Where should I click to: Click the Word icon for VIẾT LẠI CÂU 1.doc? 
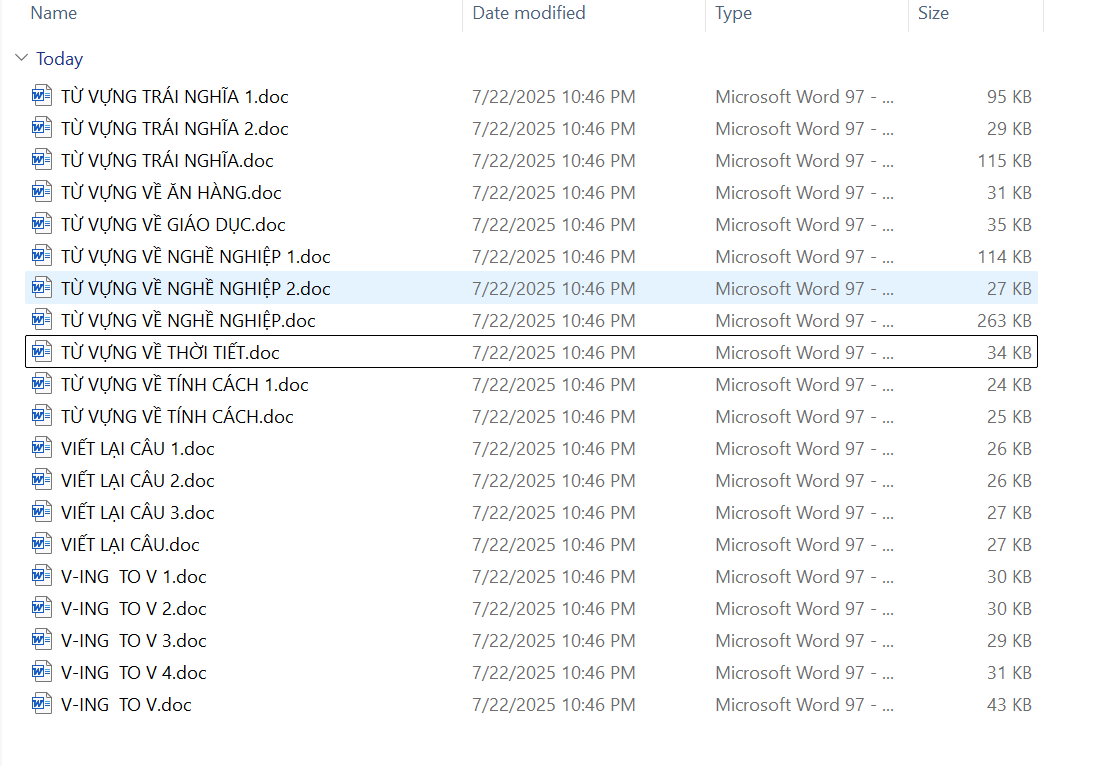coord(41,449)
